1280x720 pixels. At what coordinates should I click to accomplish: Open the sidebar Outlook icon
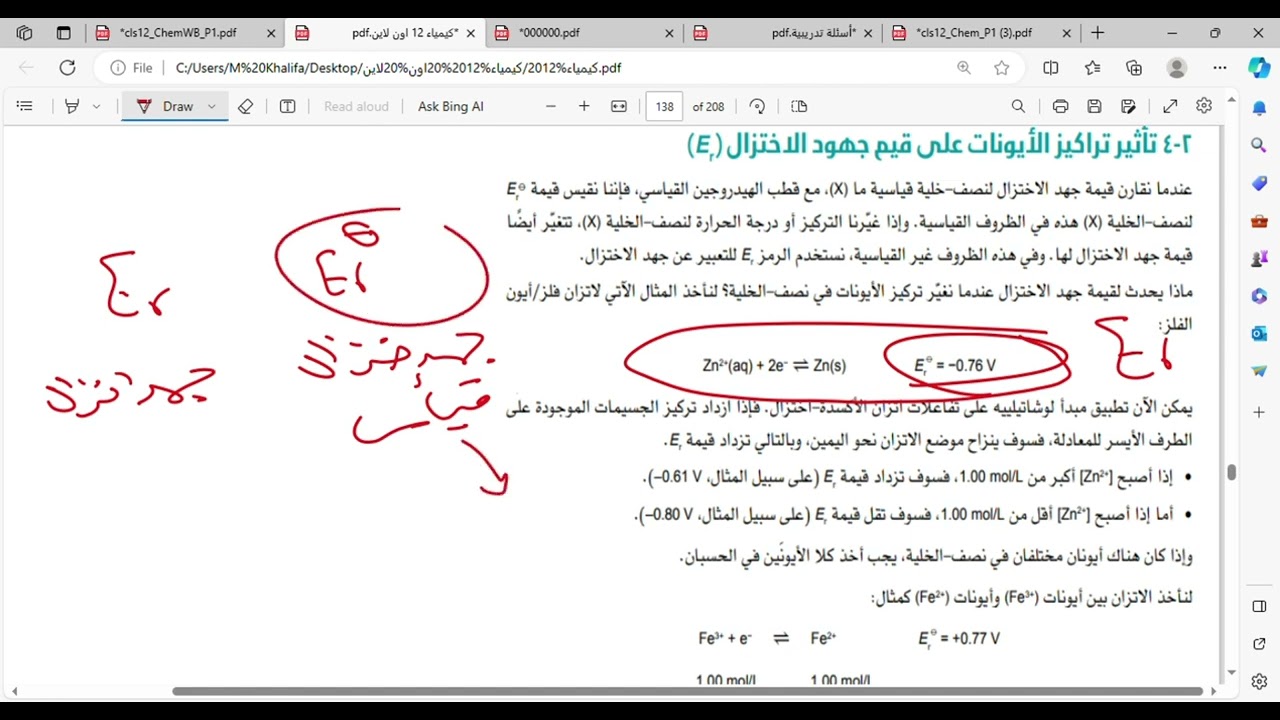pos(1259,333)
